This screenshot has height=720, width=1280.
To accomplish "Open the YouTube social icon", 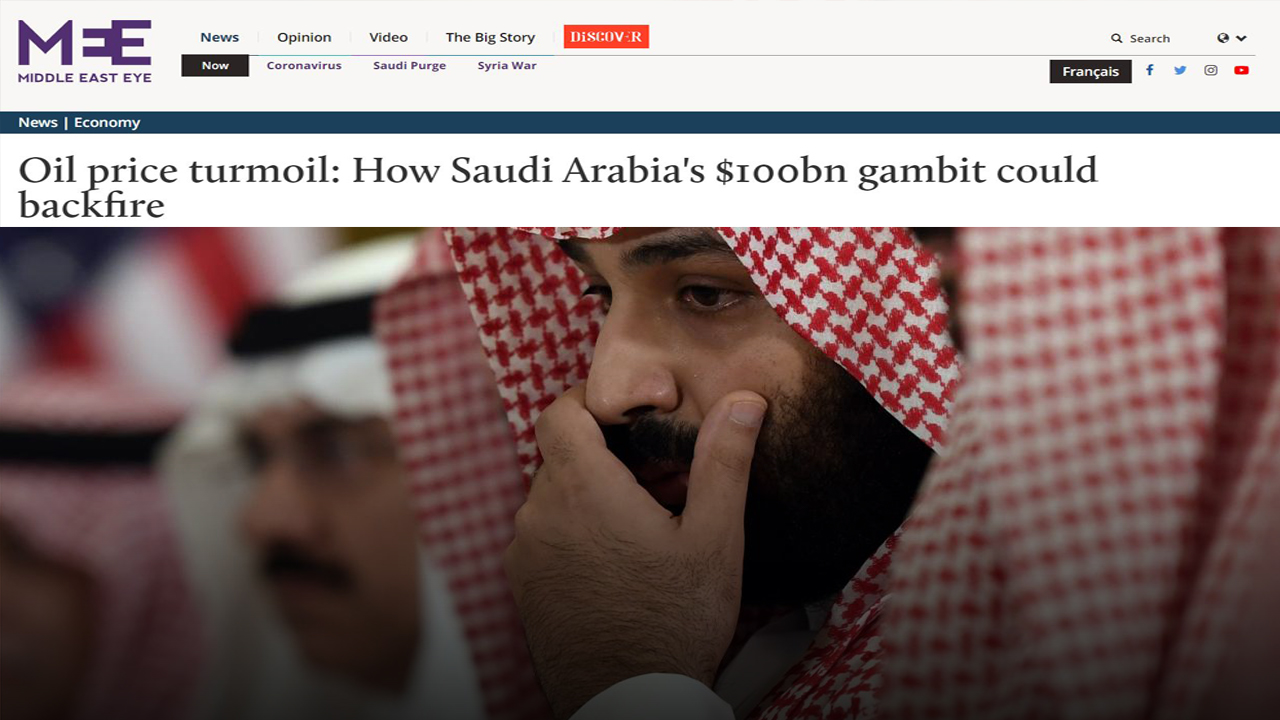I will (x=1241, y=70).
